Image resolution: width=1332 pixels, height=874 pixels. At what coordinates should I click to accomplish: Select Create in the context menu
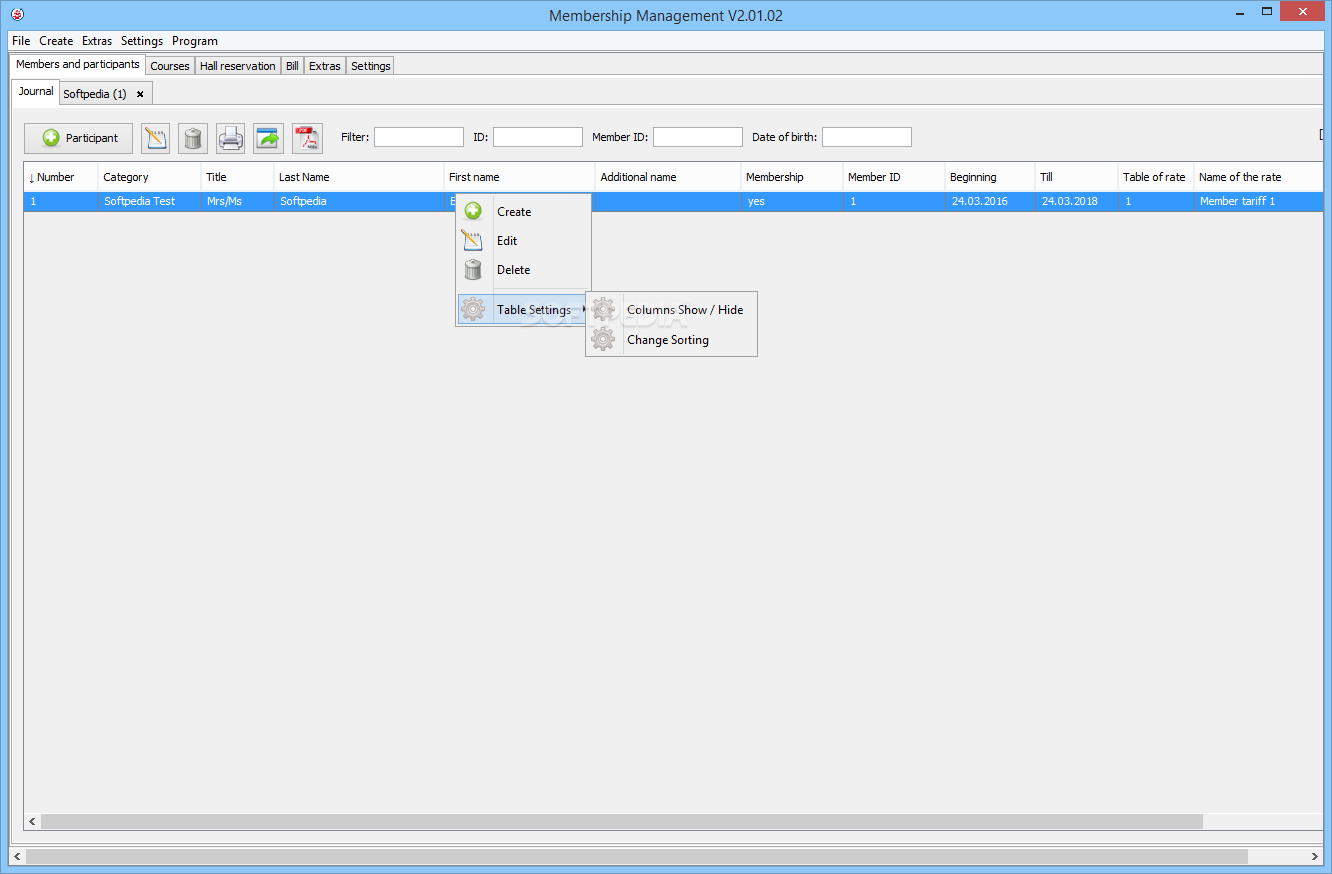(524, 212)
